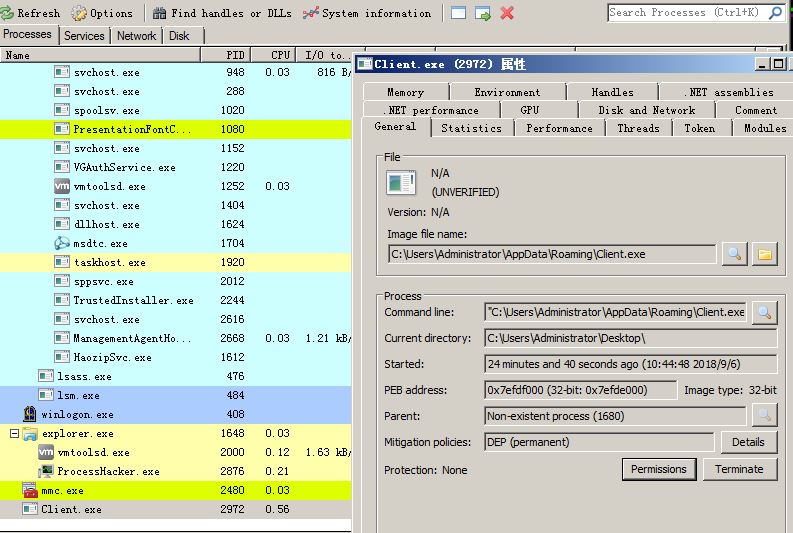Select Client.exe in the process list
The width and height of the screenshot is (793, 533).
[x=175, y=509]
